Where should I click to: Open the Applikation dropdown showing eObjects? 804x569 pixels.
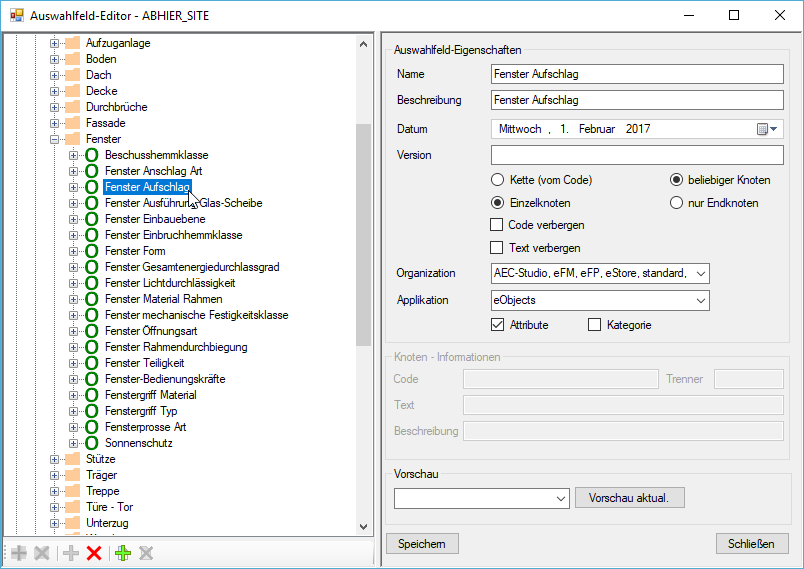click(x=701, y=300)
